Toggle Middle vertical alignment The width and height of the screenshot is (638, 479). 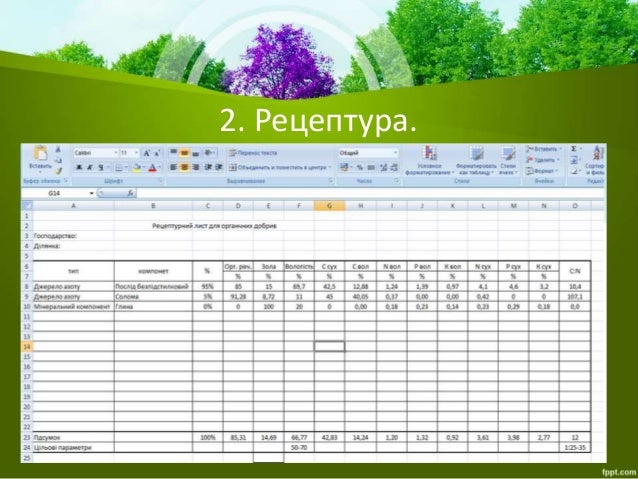point(184,153)
